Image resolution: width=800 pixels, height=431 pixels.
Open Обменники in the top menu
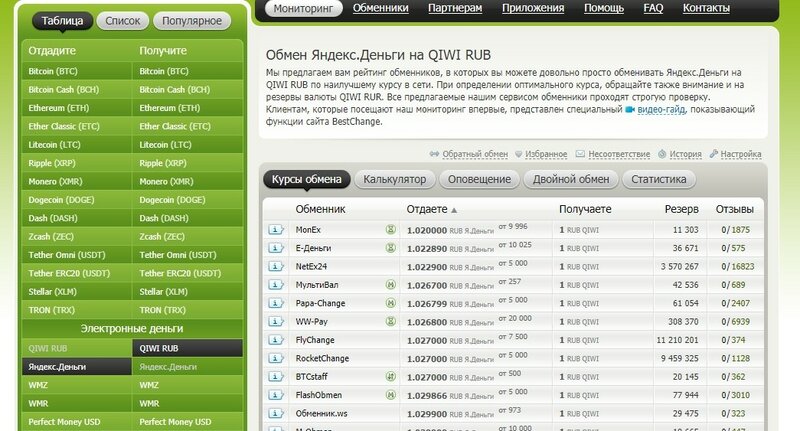[381, 8]
